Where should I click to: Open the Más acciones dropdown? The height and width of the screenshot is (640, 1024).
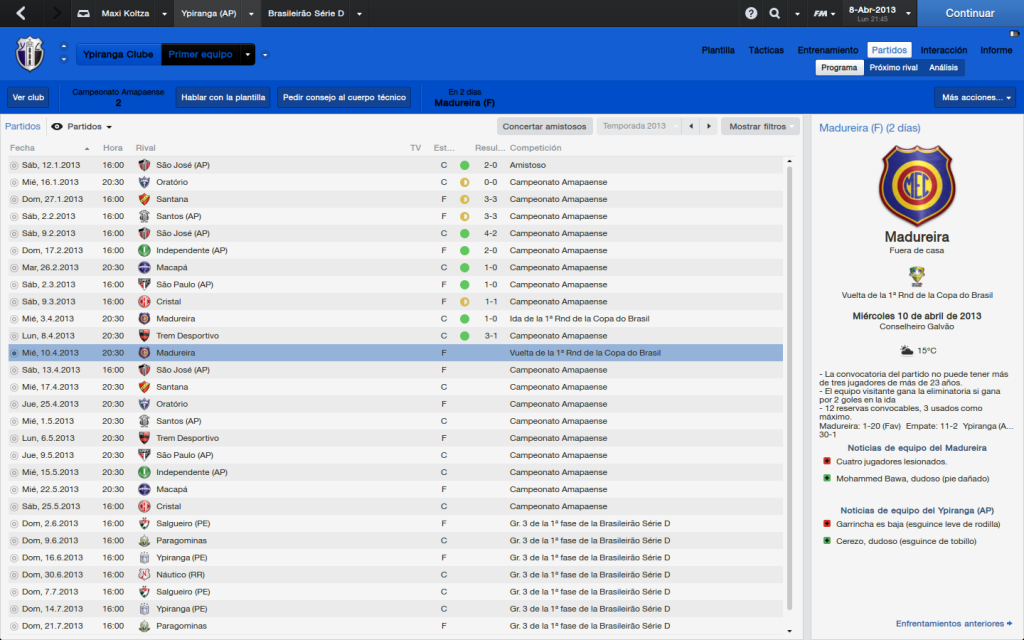(x=975, y=97)
